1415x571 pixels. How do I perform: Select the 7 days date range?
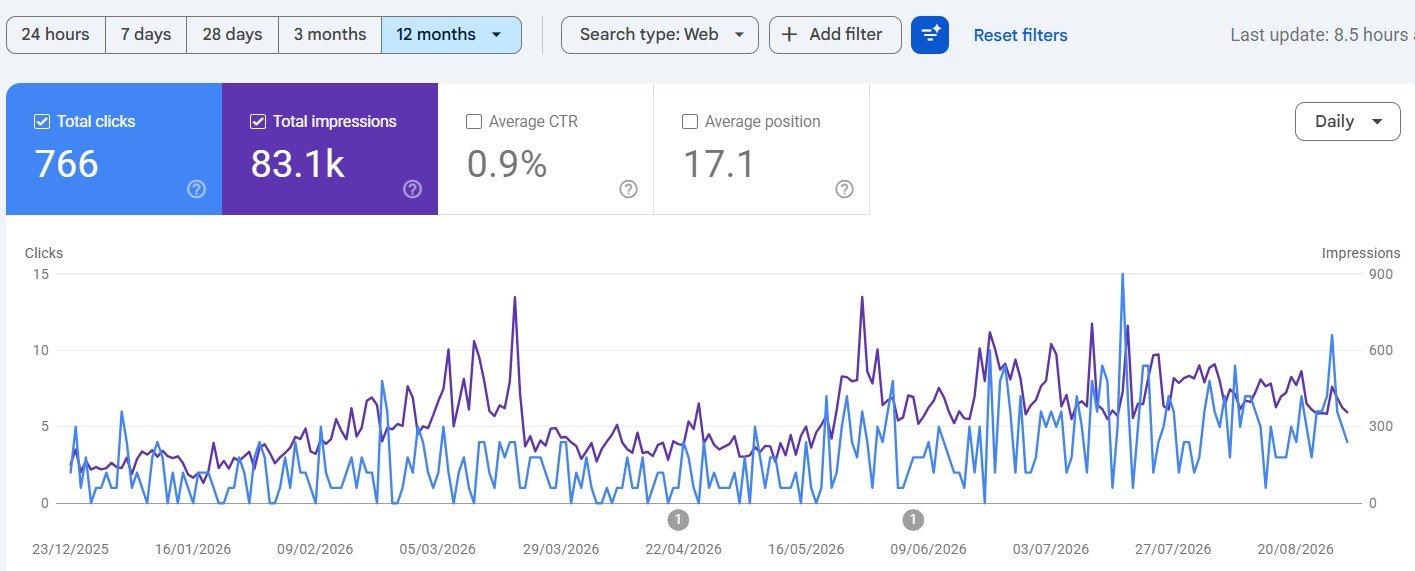pyautogui.click(x=146, y=35)
